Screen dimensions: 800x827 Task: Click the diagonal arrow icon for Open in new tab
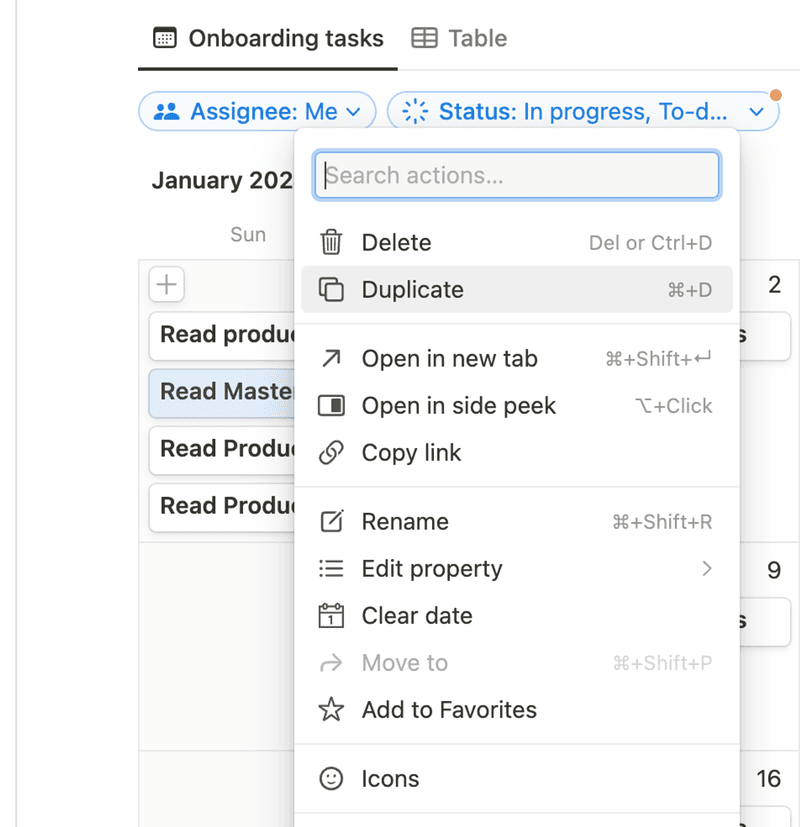coord(330,358)
